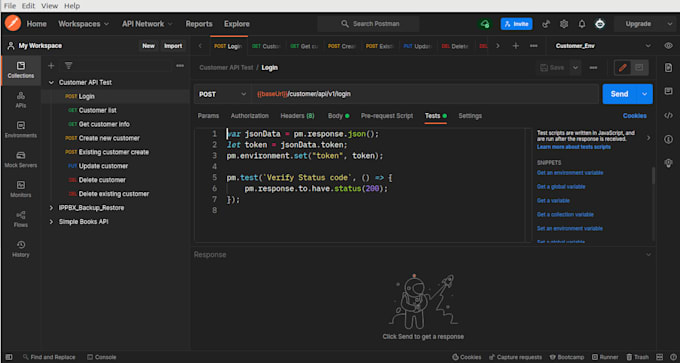Click the request URL input field

click(425, 94)
